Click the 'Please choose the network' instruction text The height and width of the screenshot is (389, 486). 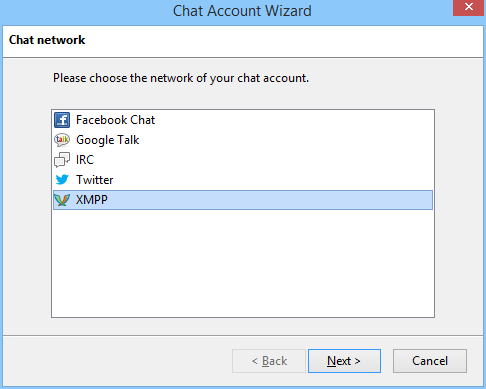click(x=181, y=78)
